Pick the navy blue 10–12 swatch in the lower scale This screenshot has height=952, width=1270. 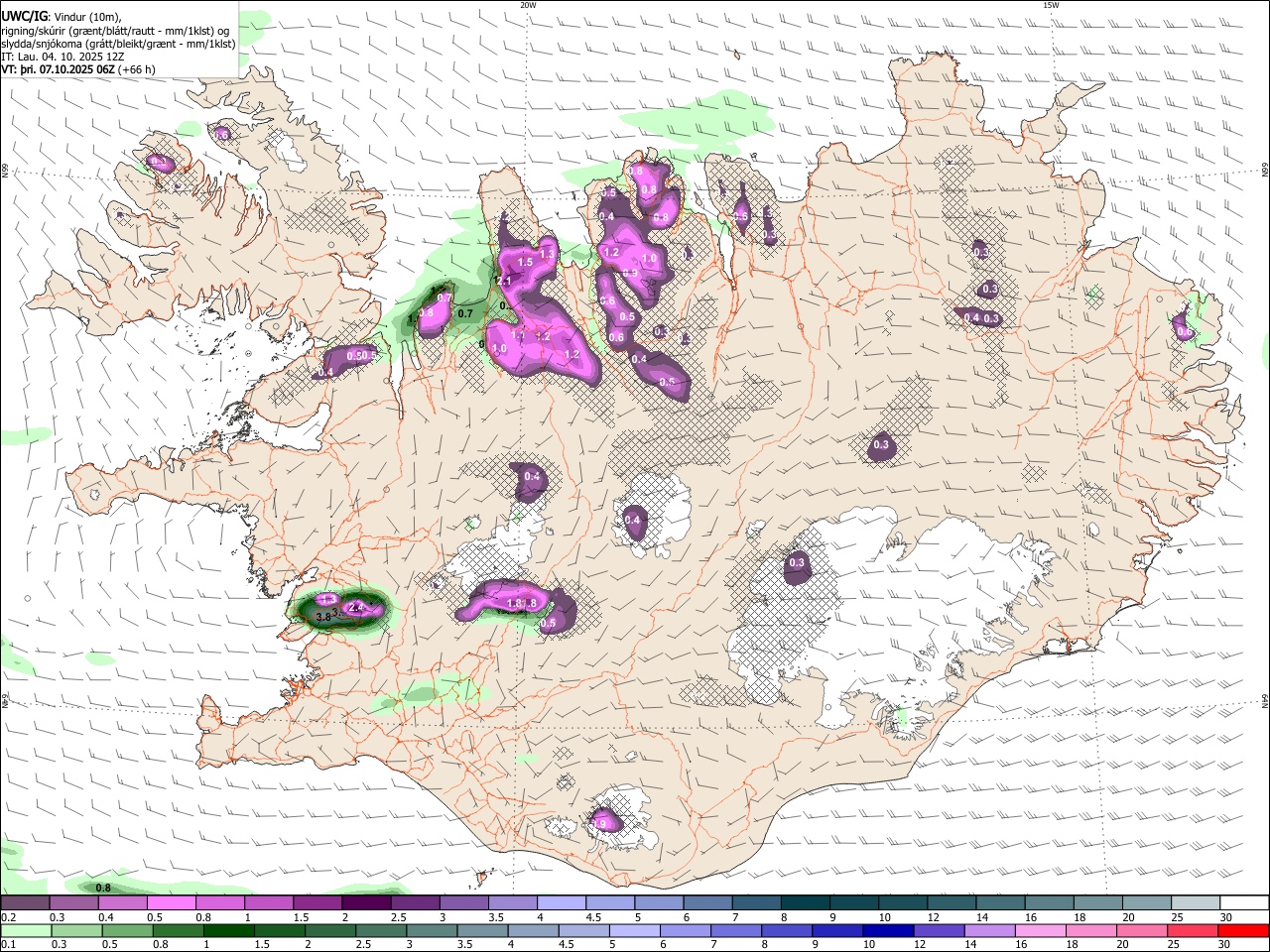(887, 930)
